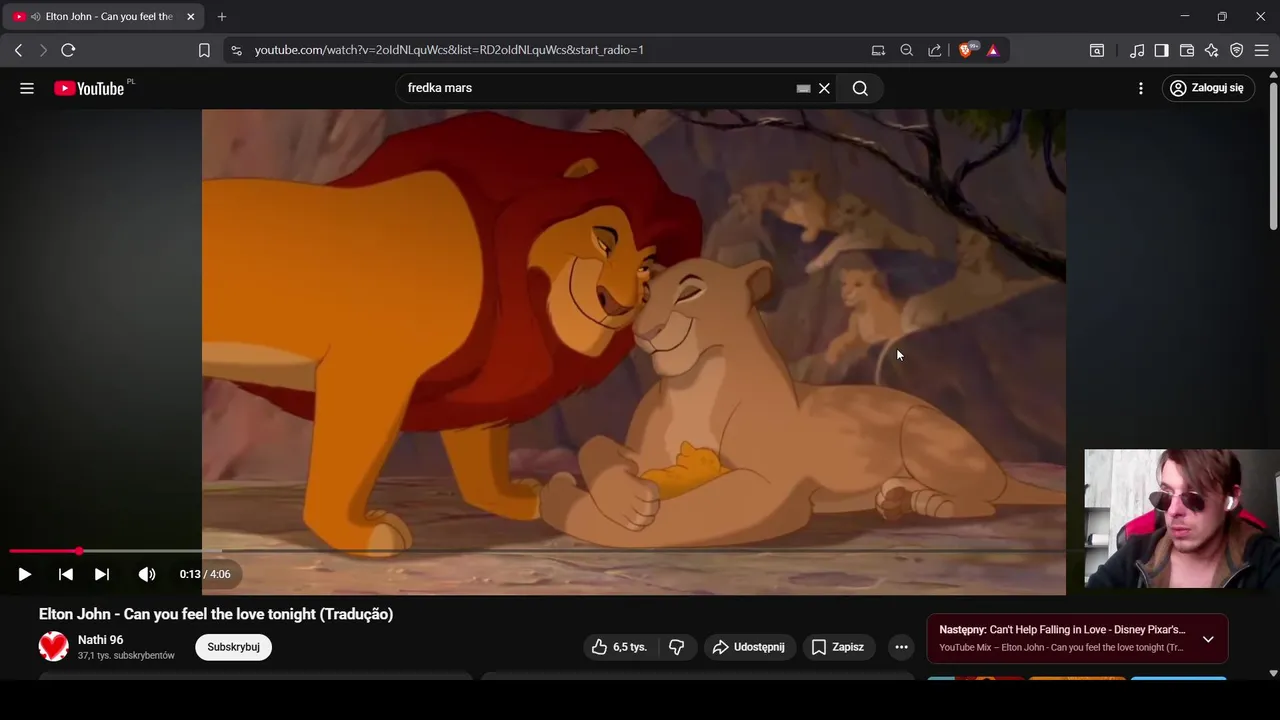Open the YouTube settings three-dot menu
The width and height of the screenshot is (1280, 720).
[1141, 88]
